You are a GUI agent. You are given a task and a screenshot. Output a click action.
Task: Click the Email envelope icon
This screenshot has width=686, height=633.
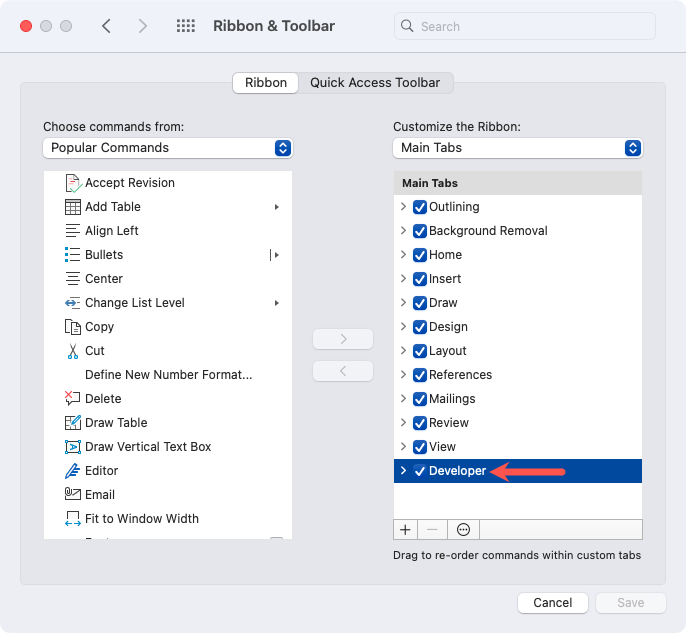72,495
